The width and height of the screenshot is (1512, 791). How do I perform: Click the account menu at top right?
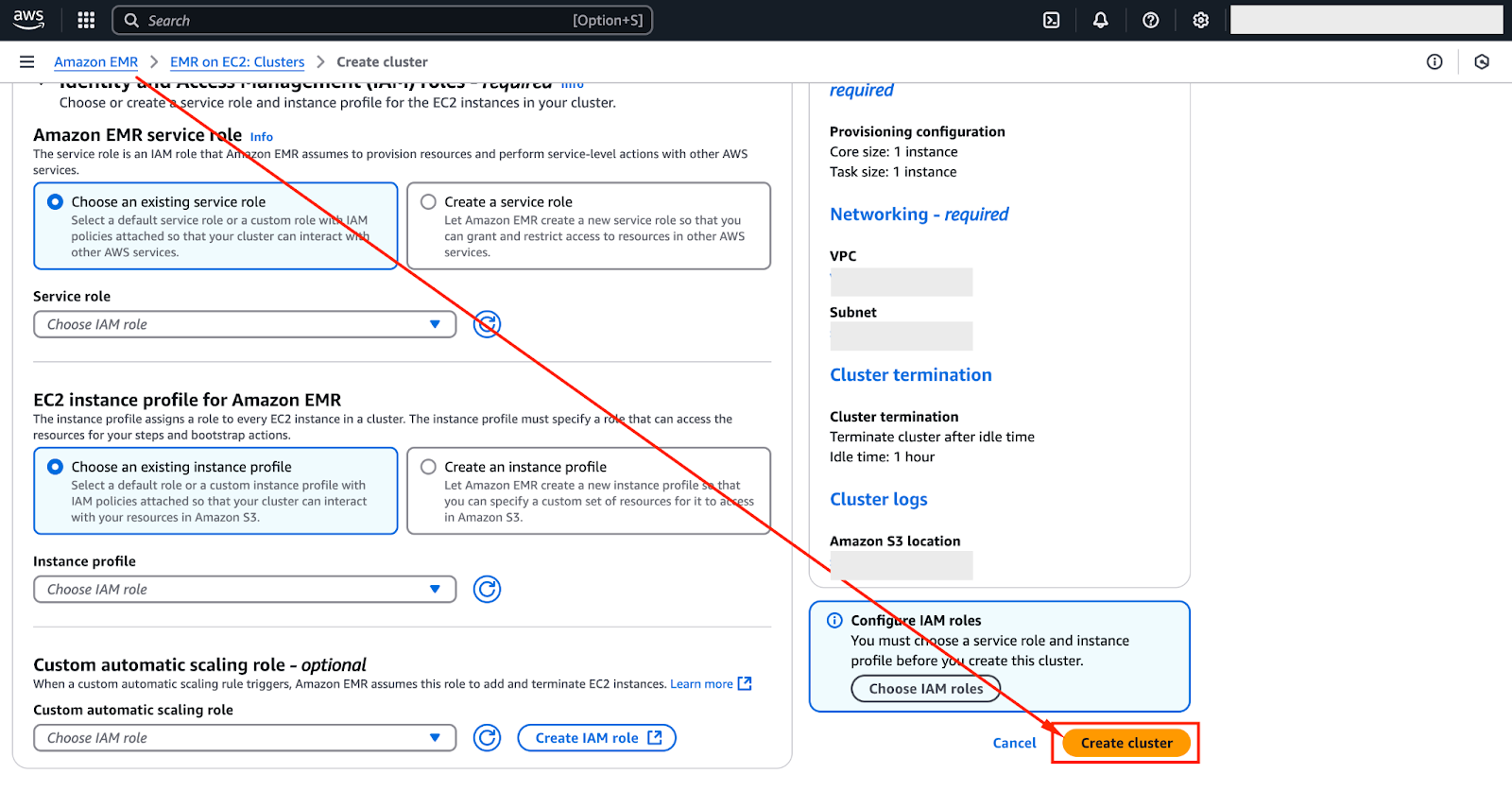[1366, 19]
